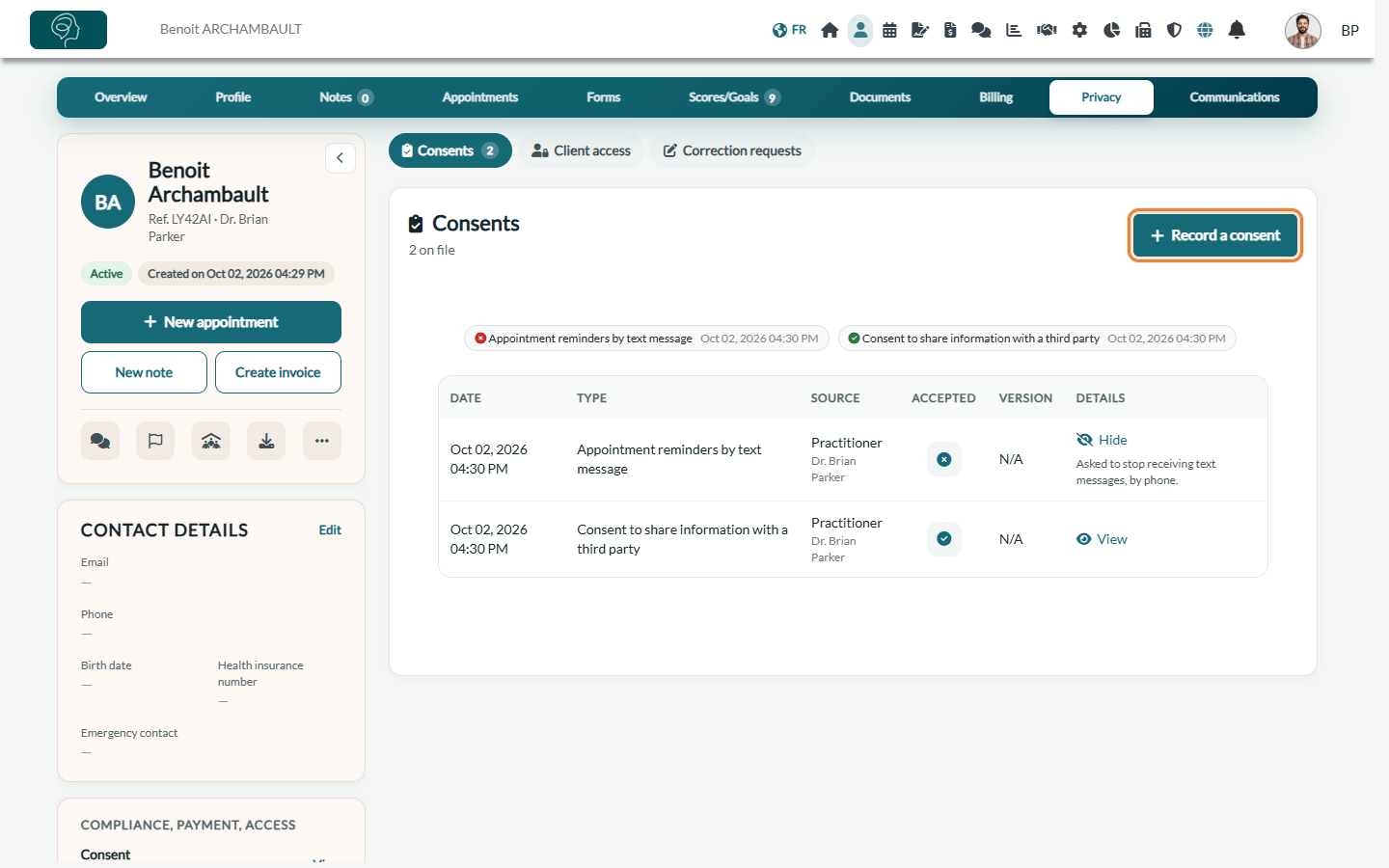Switch language to FR
1389x868 pixels.
[x=789, y=30]
